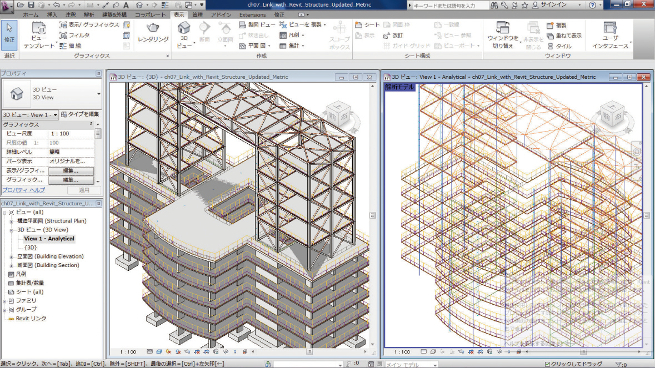Screen dimensions: 655x368
Task: Open the フィルタ (Filters) tool
Action: [75, 35]
